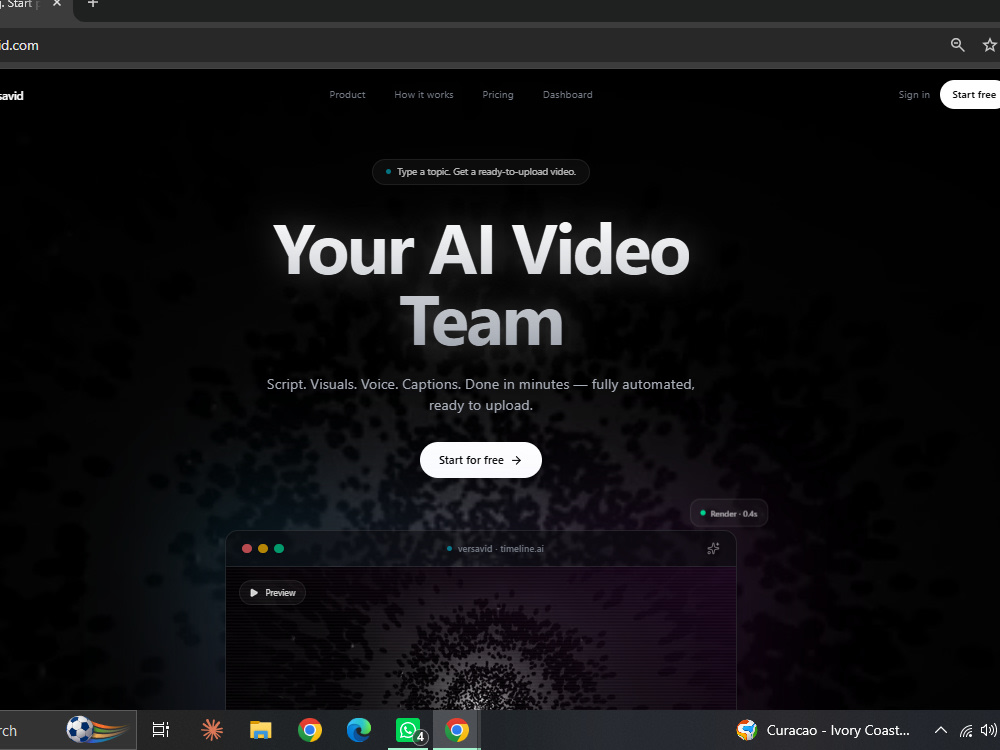Open Microsoft Edge from taskbar
The image size is (1000, 750).
pos(358,730)
